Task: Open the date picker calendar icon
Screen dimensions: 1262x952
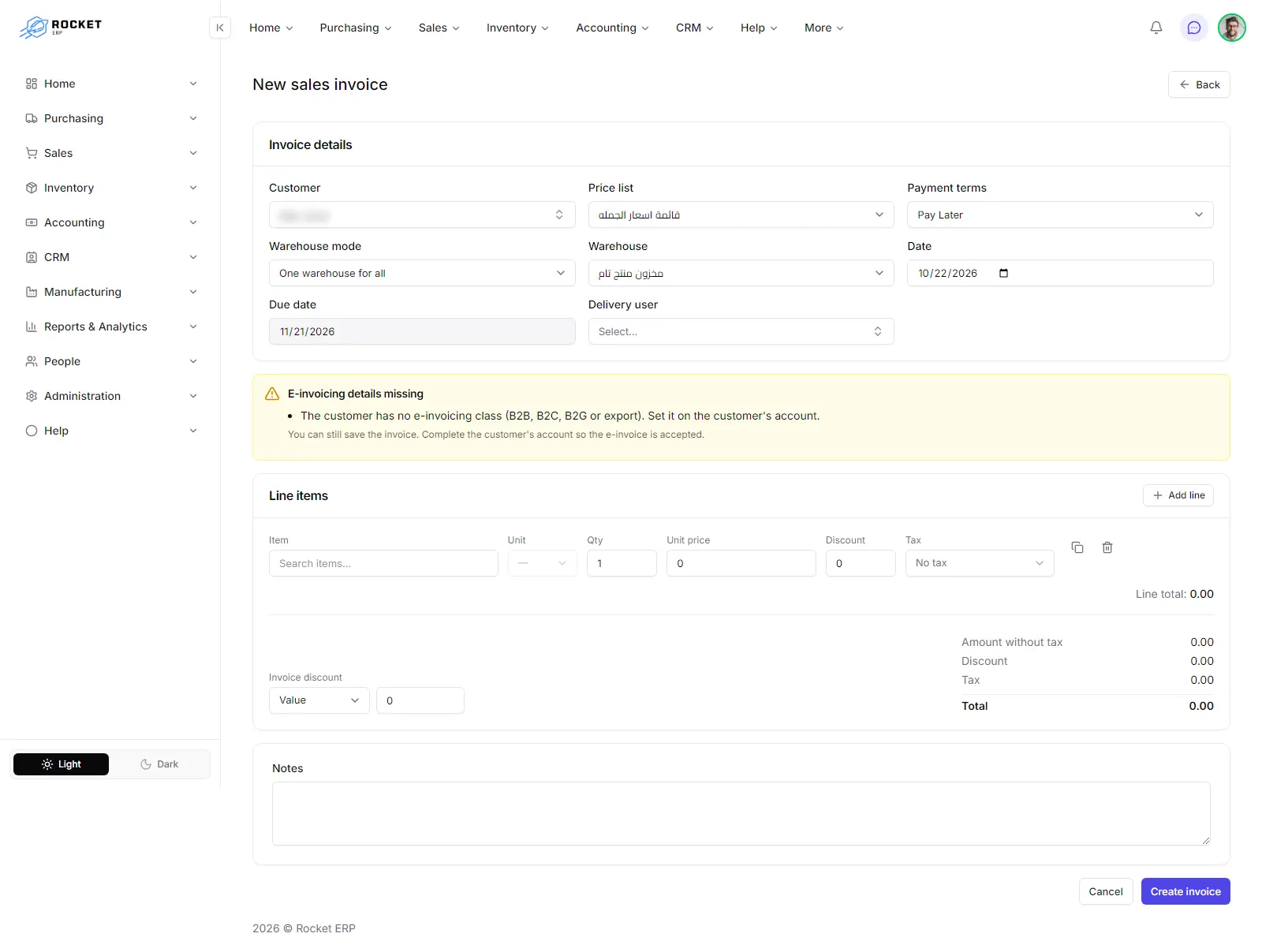Action: tap(1004, 273)
